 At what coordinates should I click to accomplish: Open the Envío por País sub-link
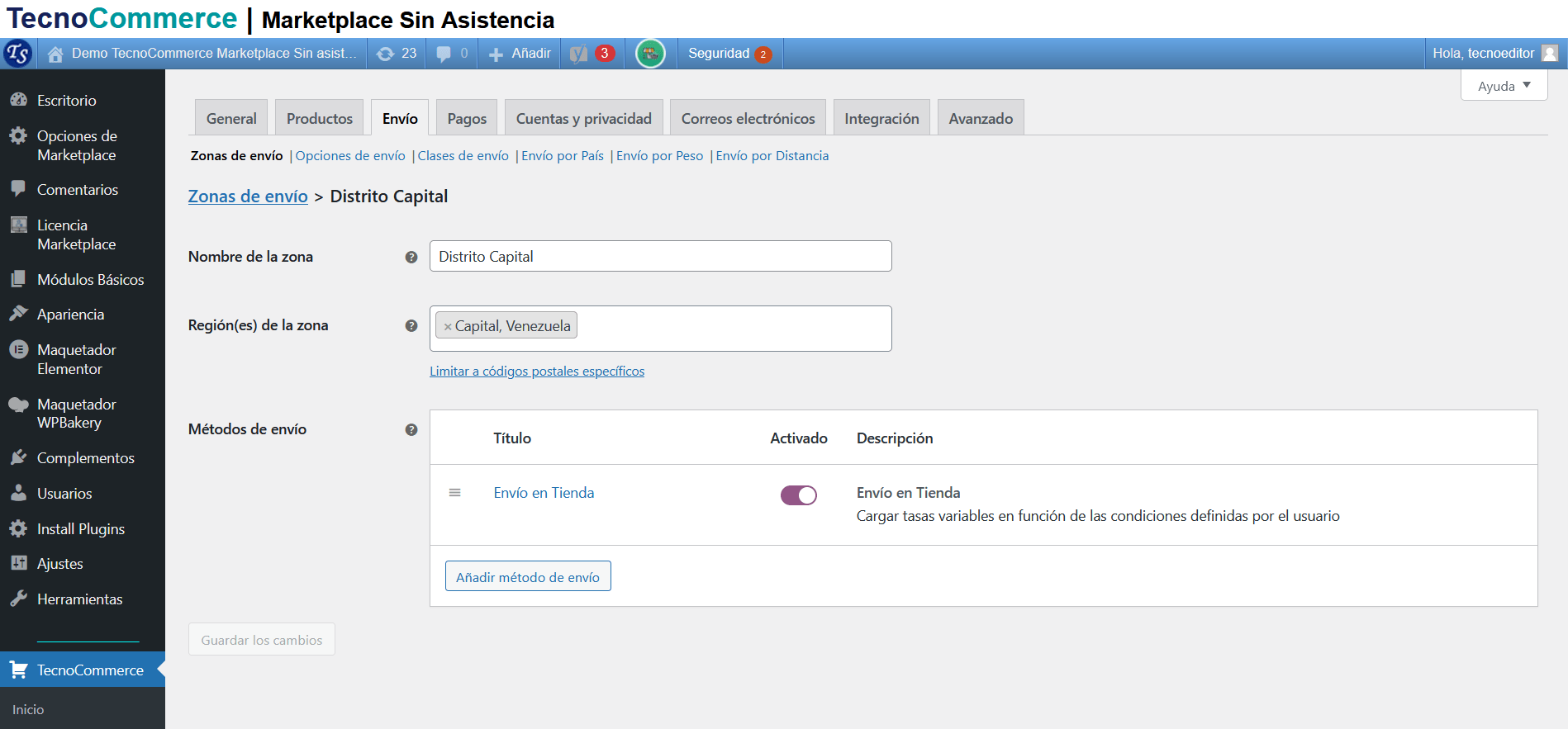click(x=563, y=156)
